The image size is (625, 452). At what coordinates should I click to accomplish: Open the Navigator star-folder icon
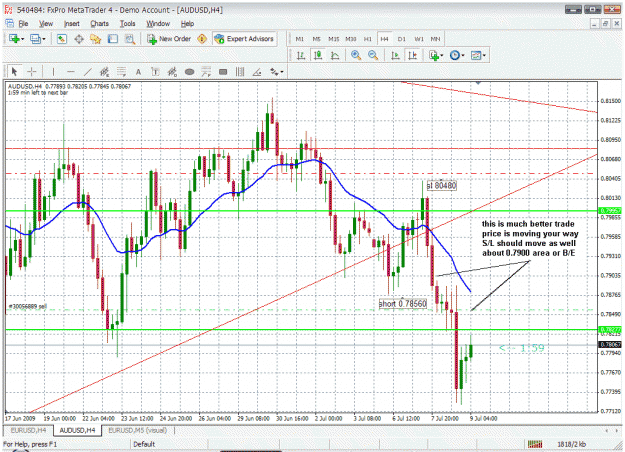point(96,39)
